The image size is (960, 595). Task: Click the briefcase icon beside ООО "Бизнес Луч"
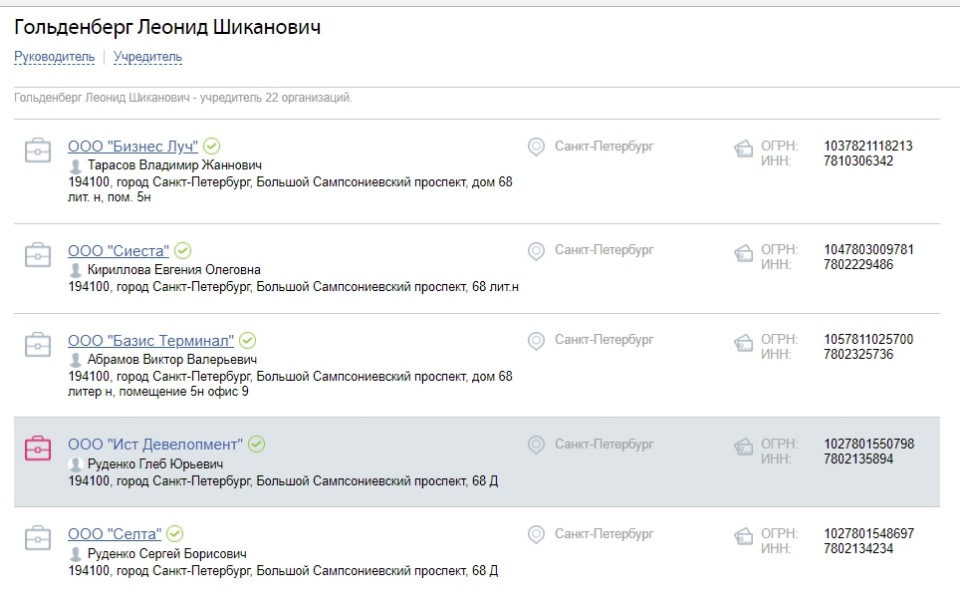(x=37, y=150)
